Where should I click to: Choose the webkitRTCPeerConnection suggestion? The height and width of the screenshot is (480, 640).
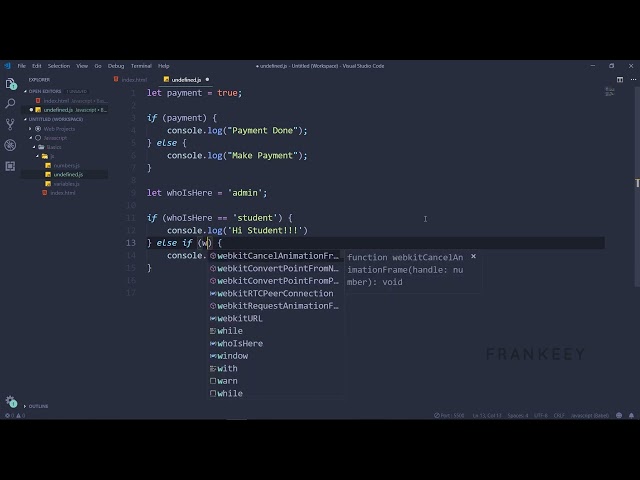coord(275,293)
